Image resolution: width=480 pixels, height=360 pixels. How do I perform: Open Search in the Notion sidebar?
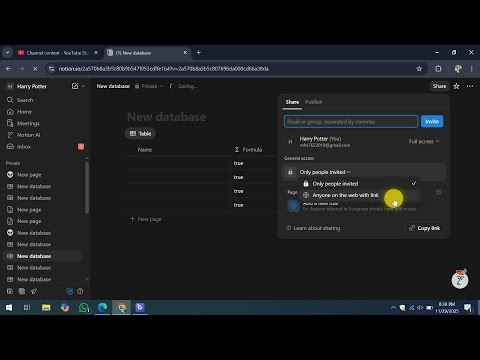25,100
